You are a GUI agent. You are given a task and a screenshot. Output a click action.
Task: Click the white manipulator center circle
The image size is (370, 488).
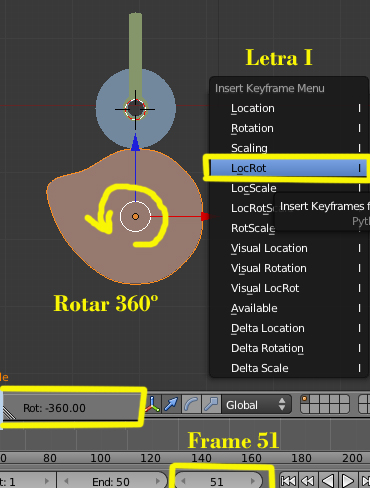[135, 216]
